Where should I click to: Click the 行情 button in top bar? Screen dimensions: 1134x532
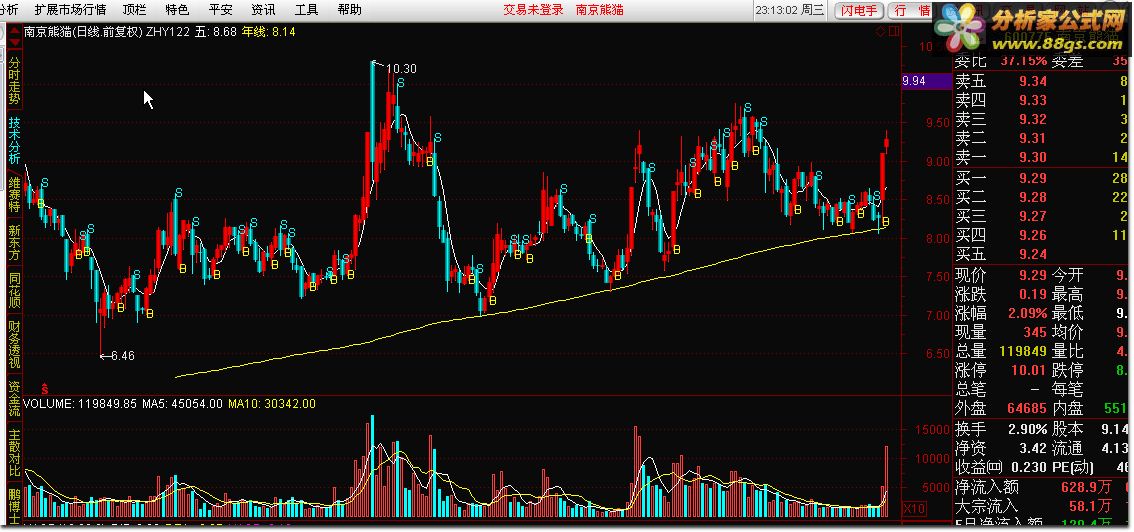tap(912, 10)
